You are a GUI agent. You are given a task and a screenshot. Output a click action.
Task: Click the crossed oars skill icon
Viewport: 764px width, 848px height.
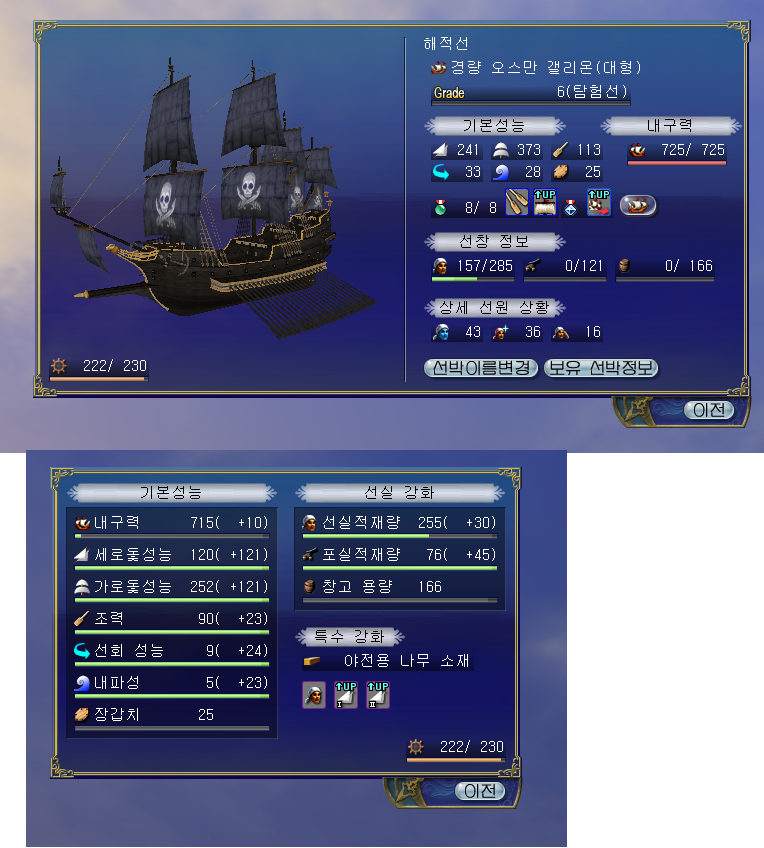pos(517,203)
